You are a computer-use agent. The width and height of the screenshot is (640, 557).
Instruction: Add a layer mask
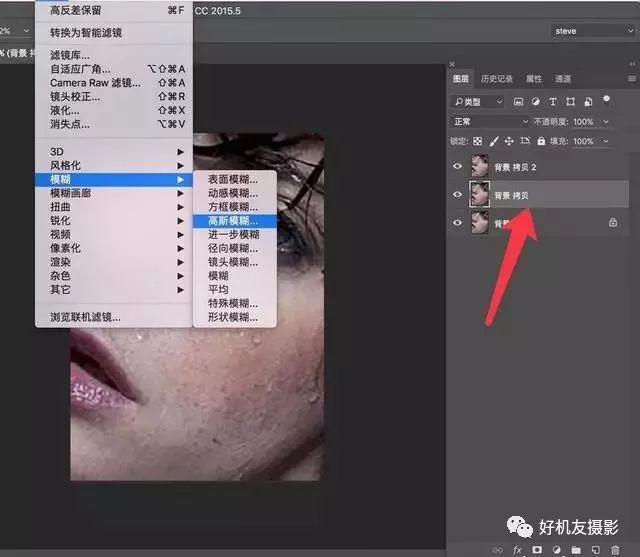pos(537,550)
